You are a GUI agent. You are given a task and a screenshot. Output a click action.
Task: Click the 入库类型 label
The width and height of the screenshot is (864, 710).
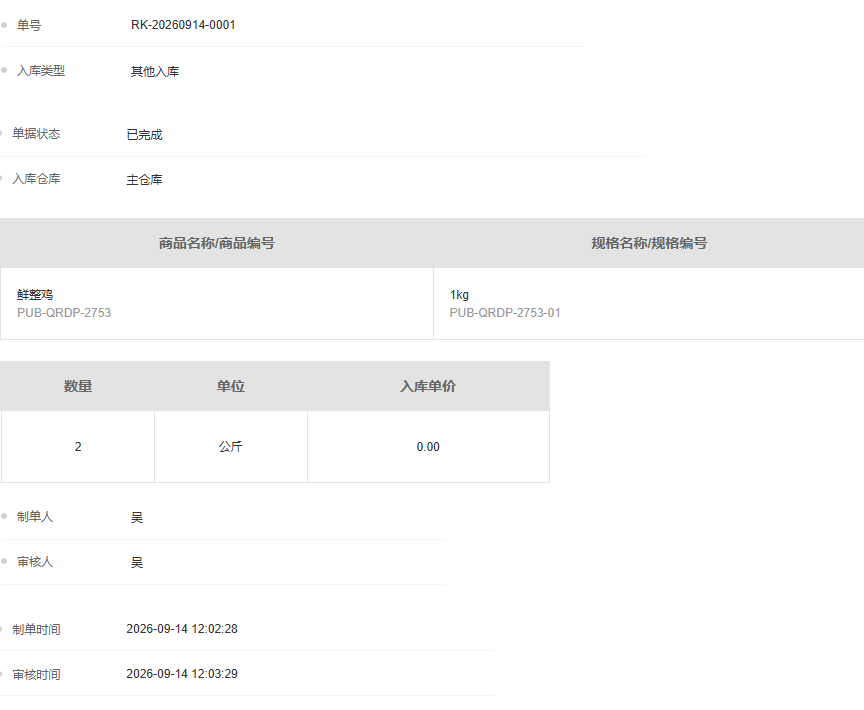pos(41,71)
